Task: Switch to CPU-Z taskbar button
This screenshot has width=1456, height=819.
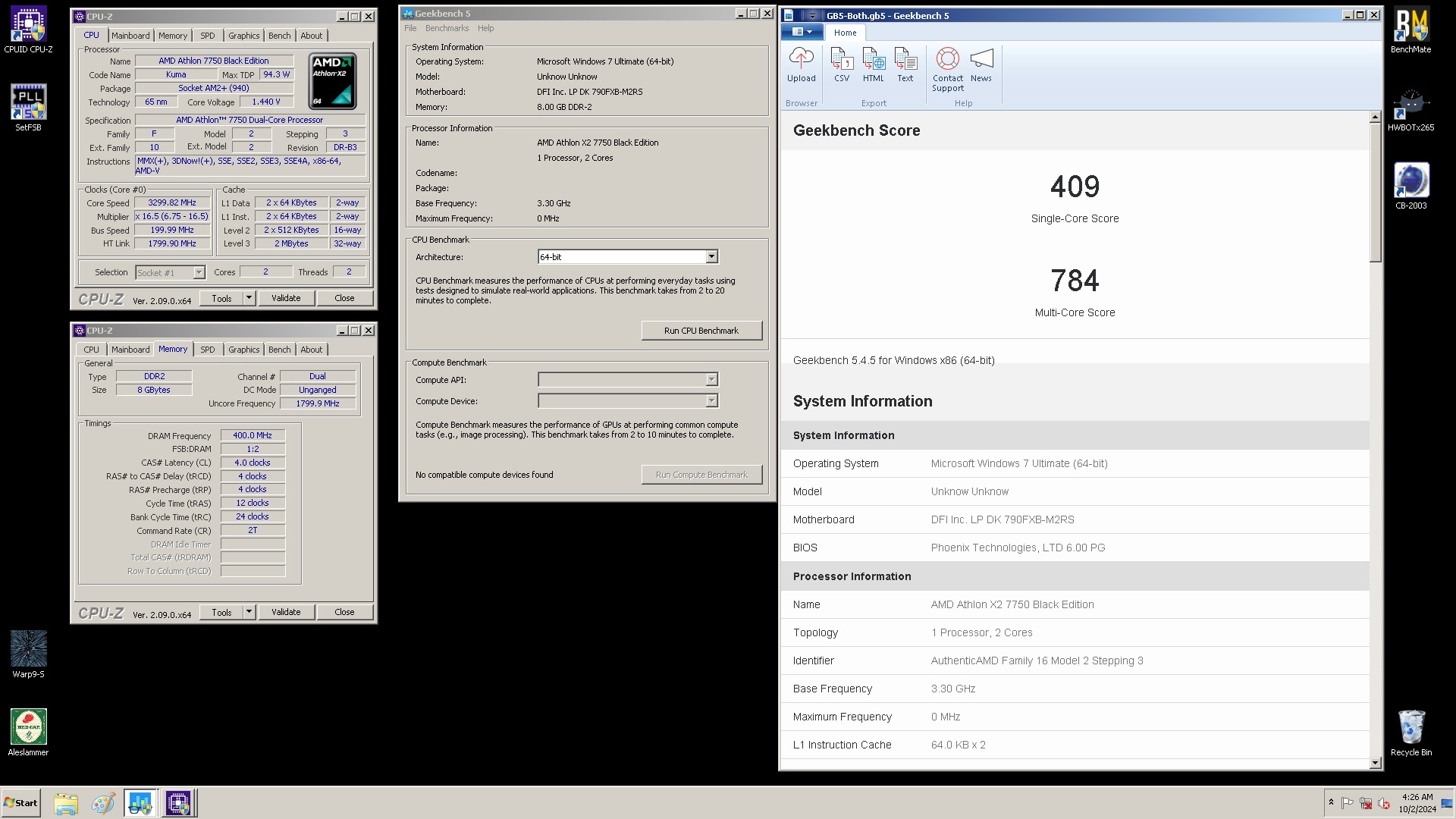Action: click(x=178, y=803)
